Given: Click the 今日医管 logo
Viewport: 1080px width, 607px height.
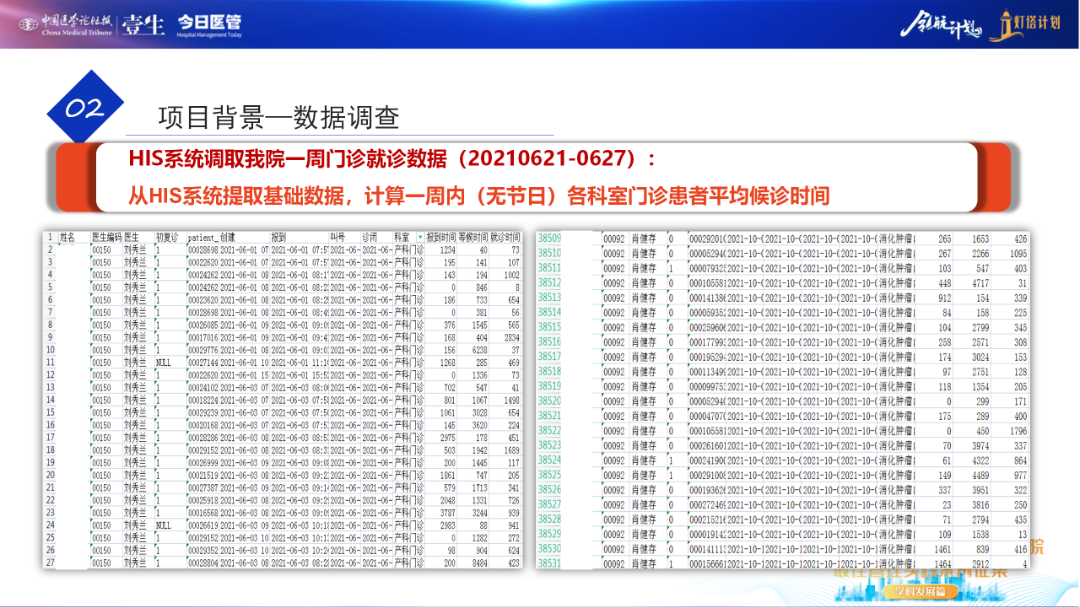Looking at the screenshot, I should [x=209, y=25].
